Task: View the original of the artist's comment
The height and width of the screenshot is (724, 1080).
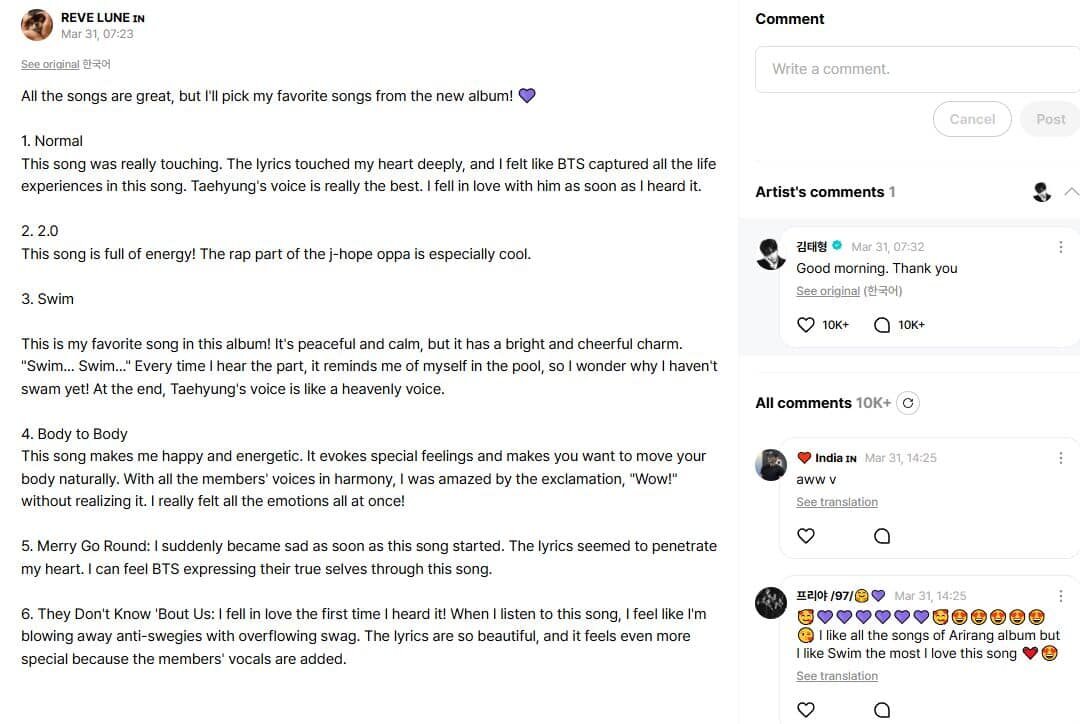Action: coord(828,291)
